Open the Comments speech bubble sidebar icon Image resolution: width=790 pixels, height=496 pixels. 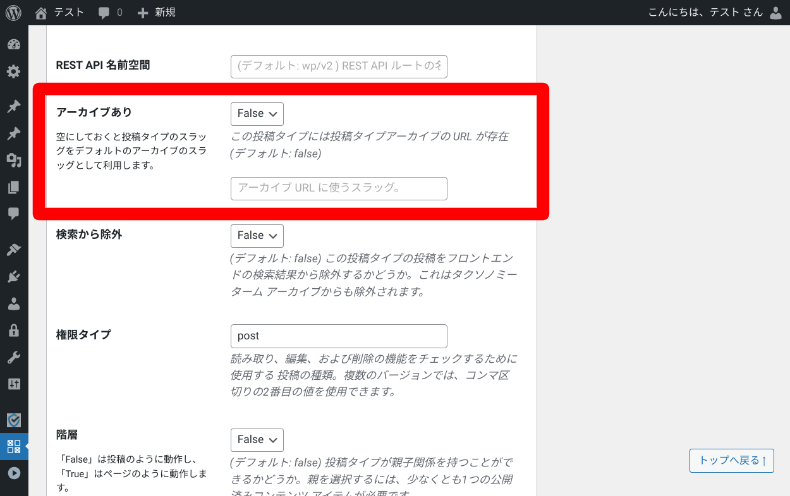[14, 214]
